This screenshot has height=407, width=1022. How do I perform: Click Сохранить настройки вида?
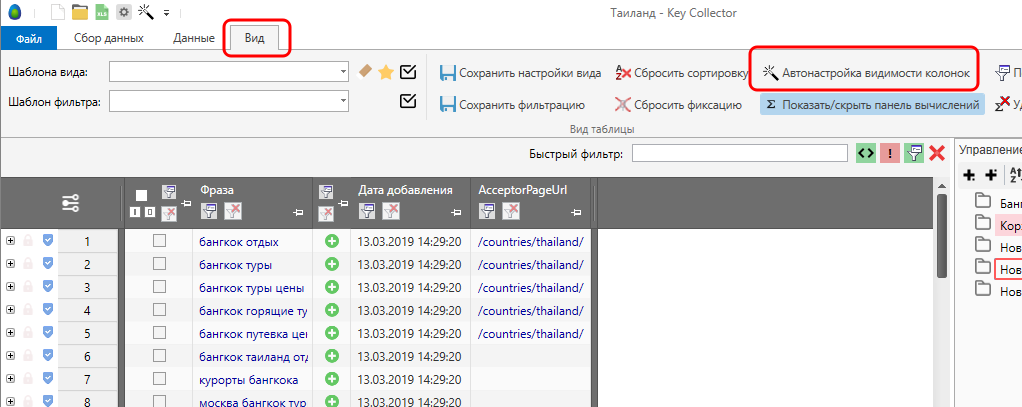(520, 72)
